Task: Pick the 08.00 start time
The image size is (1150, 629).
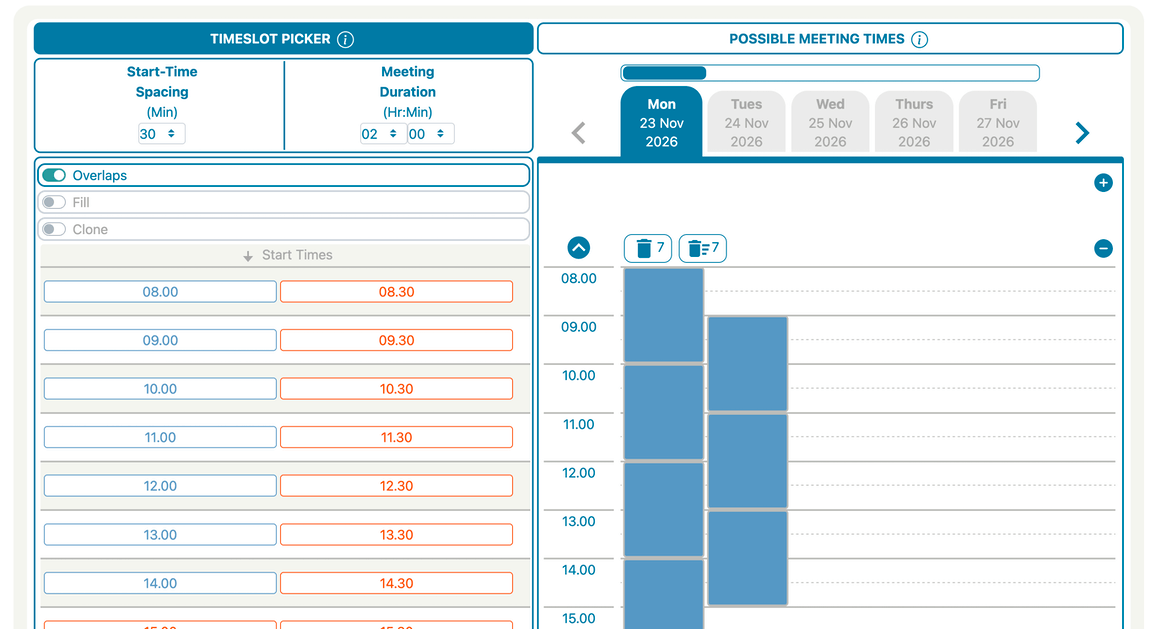Action: [x=160, y=292]
